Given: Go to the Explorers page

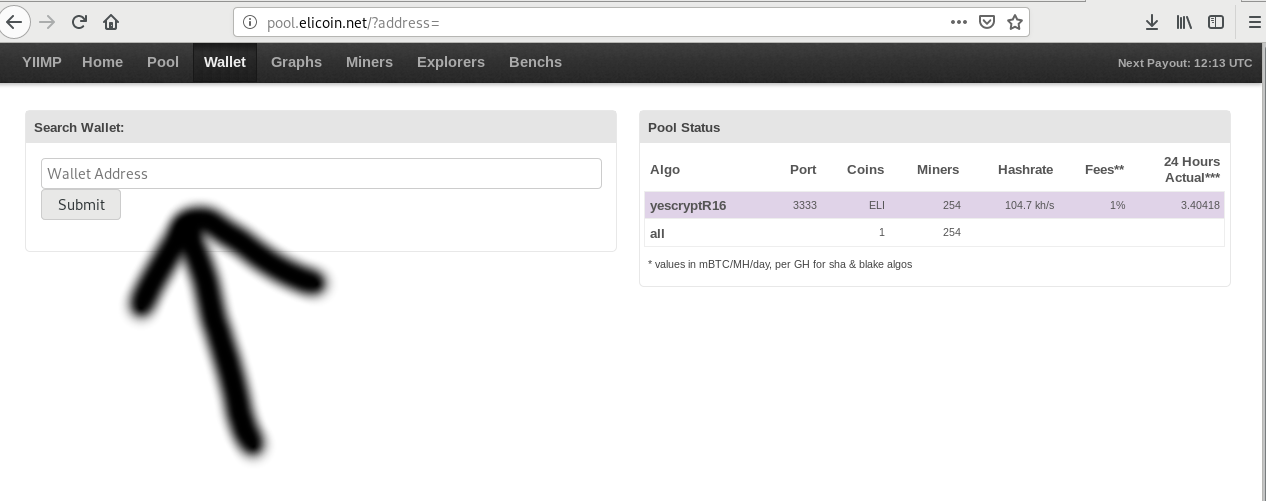Looking at the screenshot, I should (450, 62).
